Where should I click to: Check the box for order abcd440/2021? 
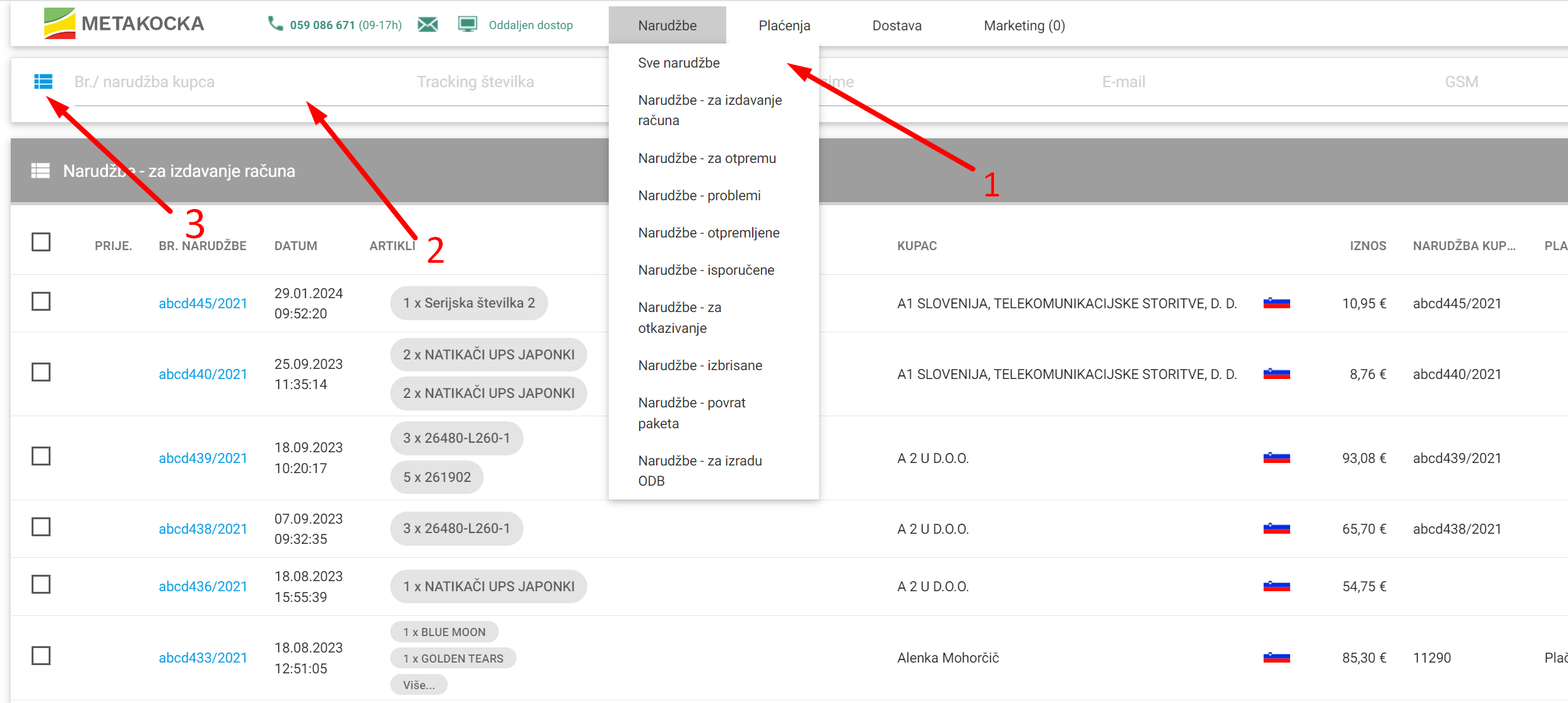coord(41,373)
